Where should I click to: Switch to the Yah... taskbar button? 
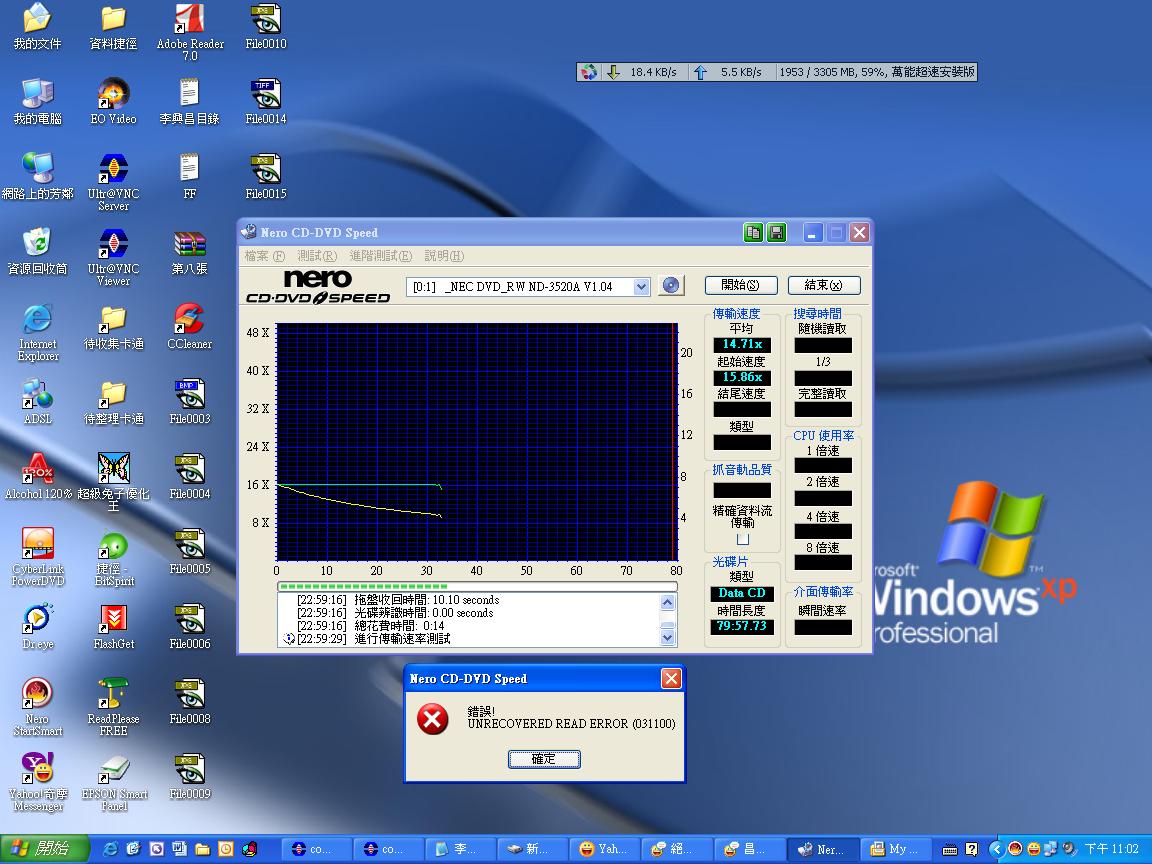[x=605, y=849]
